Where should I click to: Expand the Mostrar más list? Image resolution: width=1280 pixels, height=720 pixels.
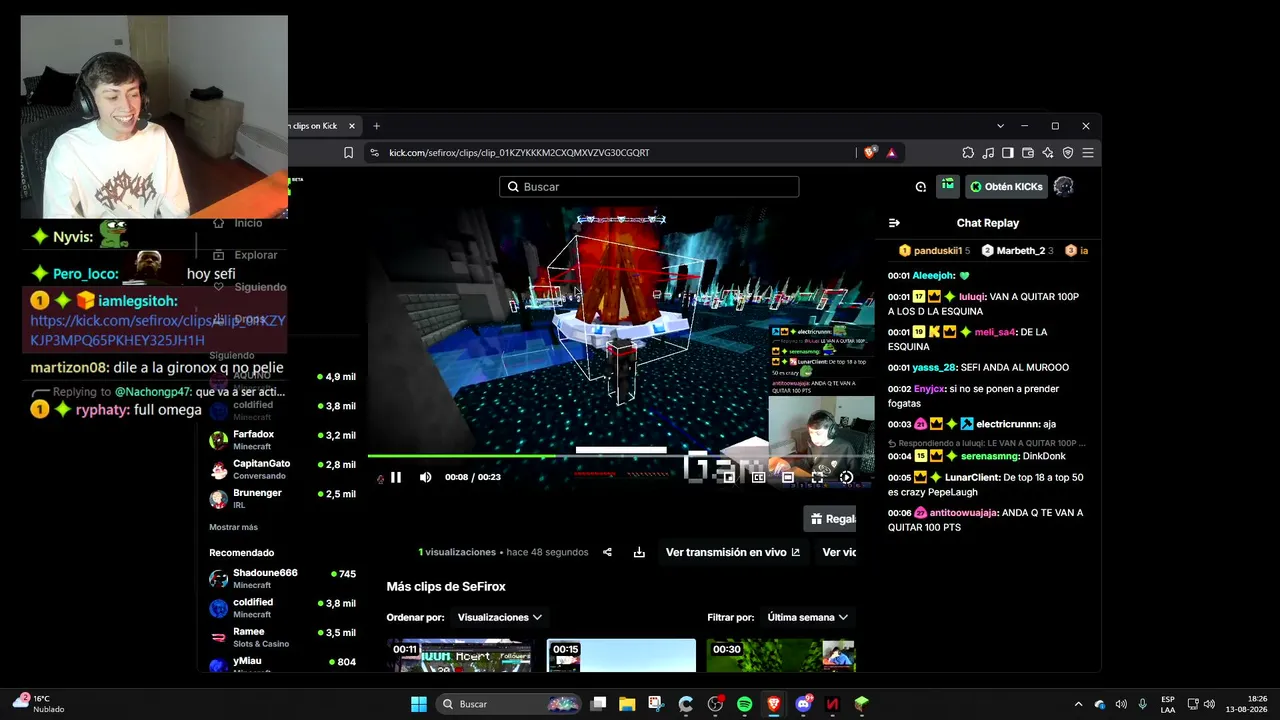pos(233,527)
